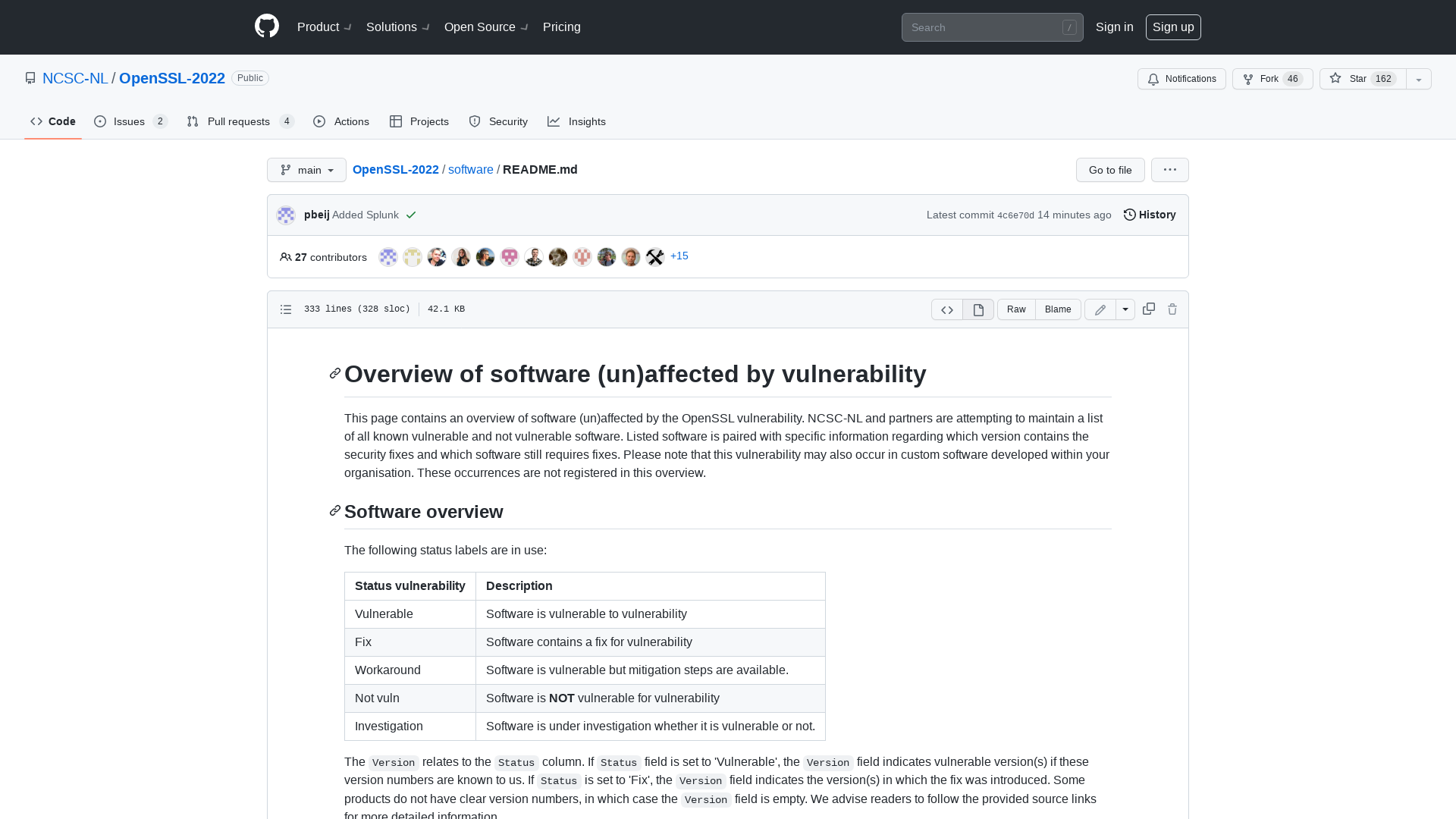Click the anchor link beside Software overview heading
The image size is (1456, 819).
click(334, 511)
